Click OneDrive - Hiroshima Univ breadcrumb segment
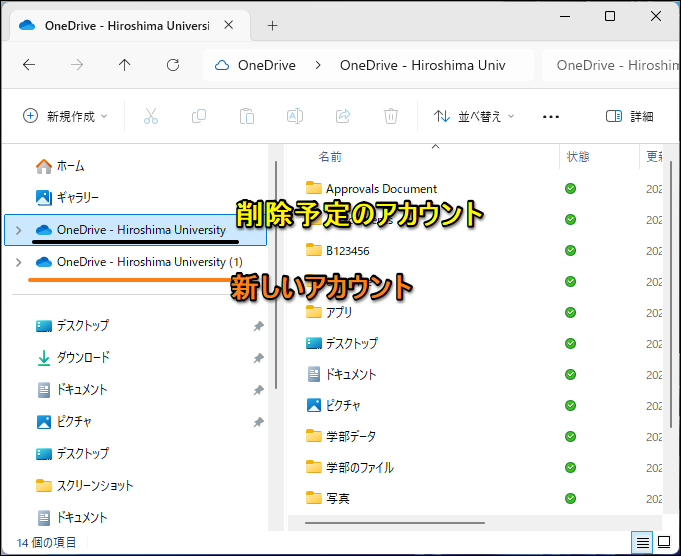The height and width of the screenshot is (556, 681). 423,65
